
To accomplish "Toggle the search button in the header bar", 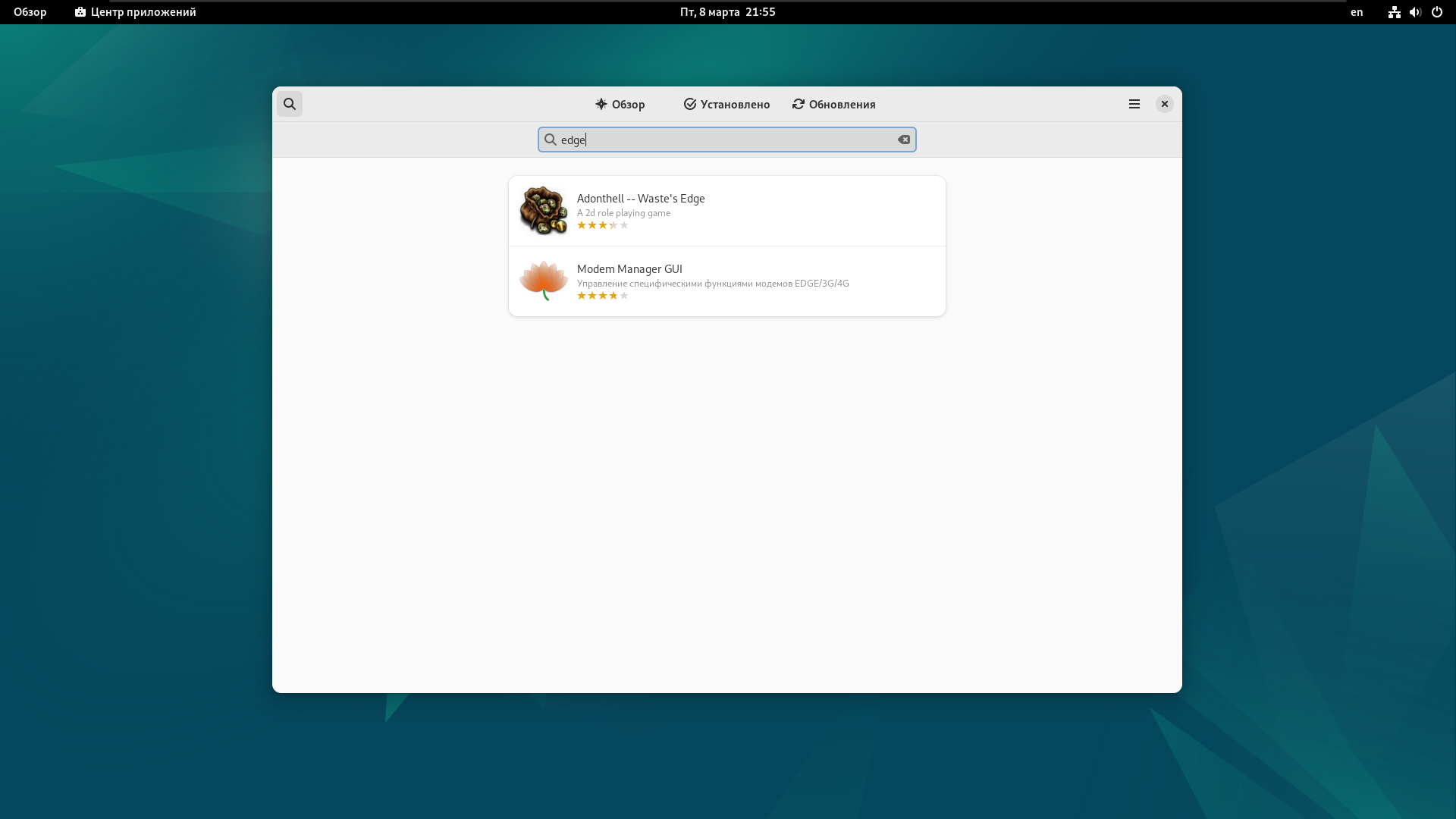I will 289,104.
